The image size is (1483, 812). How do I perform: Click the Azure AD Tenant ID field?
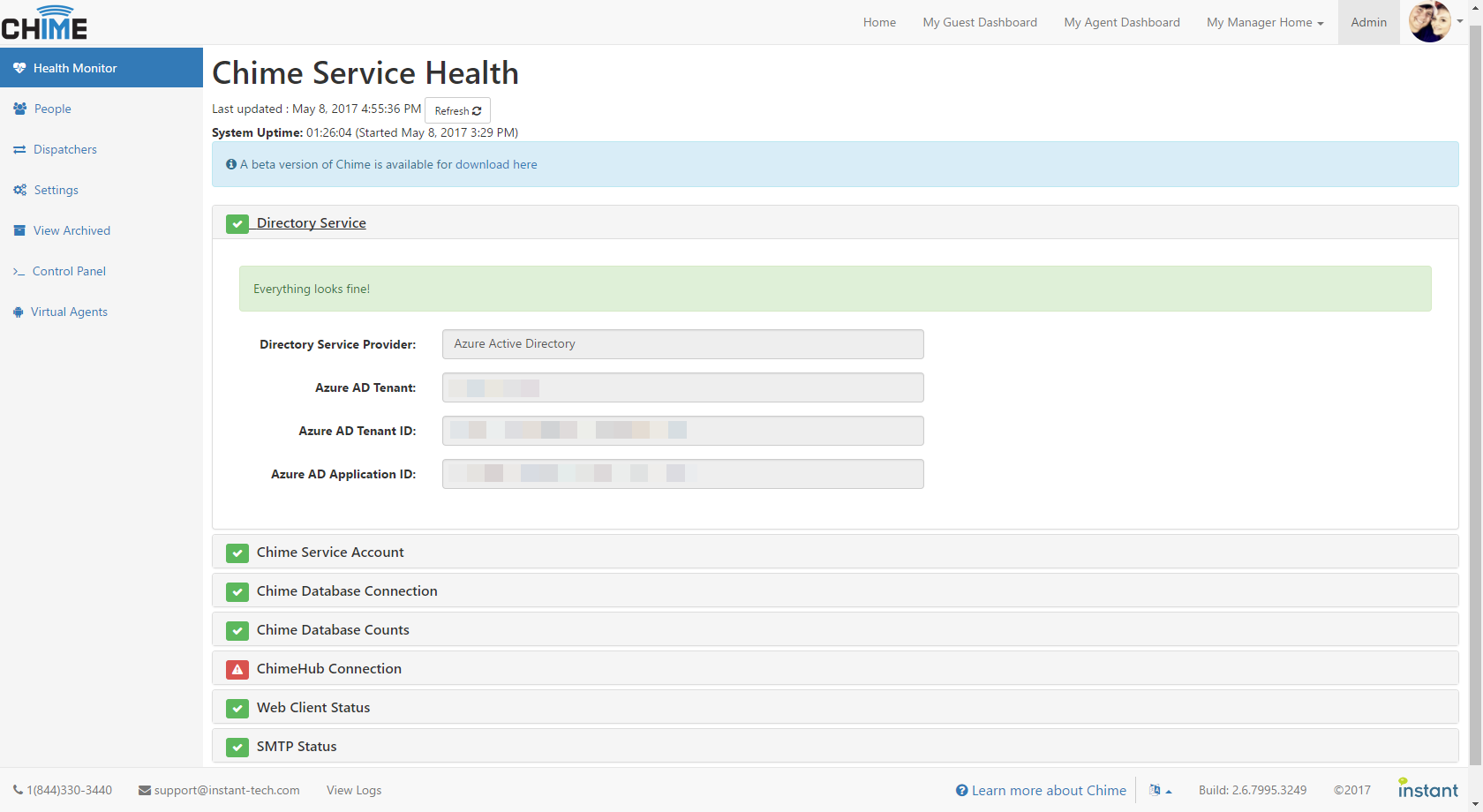point(682,431)
